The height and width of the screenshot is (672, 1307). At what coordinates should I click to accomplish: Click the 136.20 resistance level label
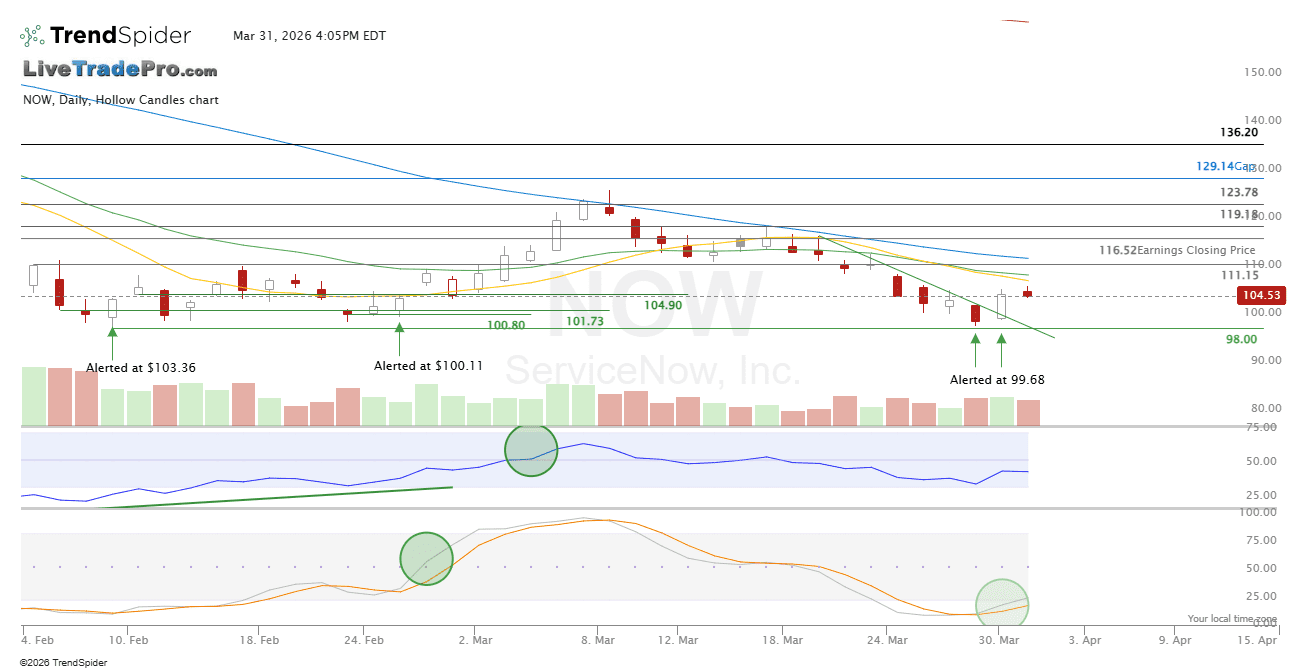point(1238,132)
